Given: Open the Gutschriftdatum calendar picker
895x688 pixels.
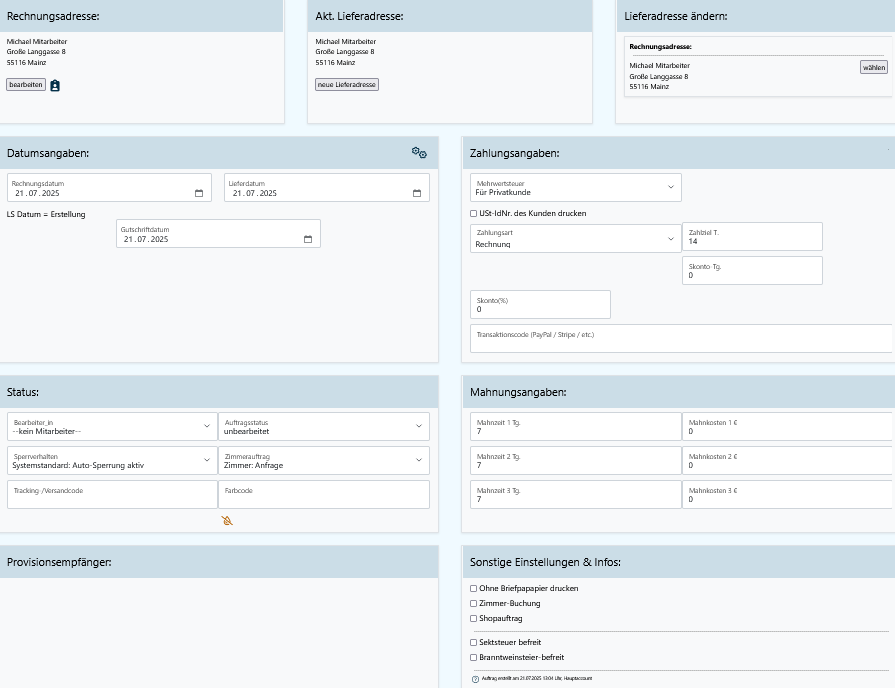Looking at the screenshot, I should 308,239.
